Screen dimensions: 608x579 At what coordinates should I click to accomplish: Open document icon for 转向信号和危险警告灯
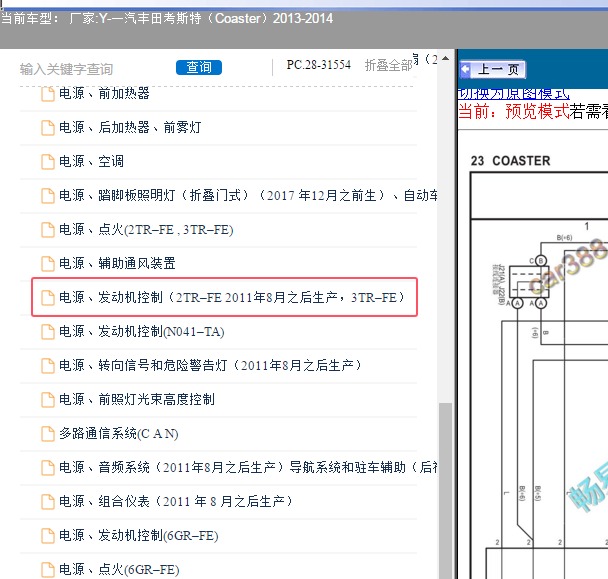(48, 366)
